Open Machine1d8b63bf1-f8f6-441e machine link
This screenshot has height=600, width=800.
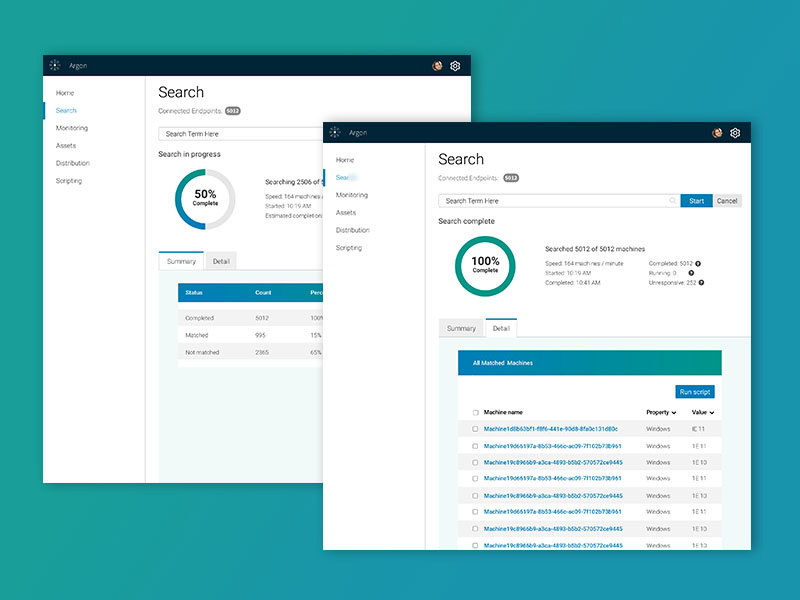(x=551, y=429)
